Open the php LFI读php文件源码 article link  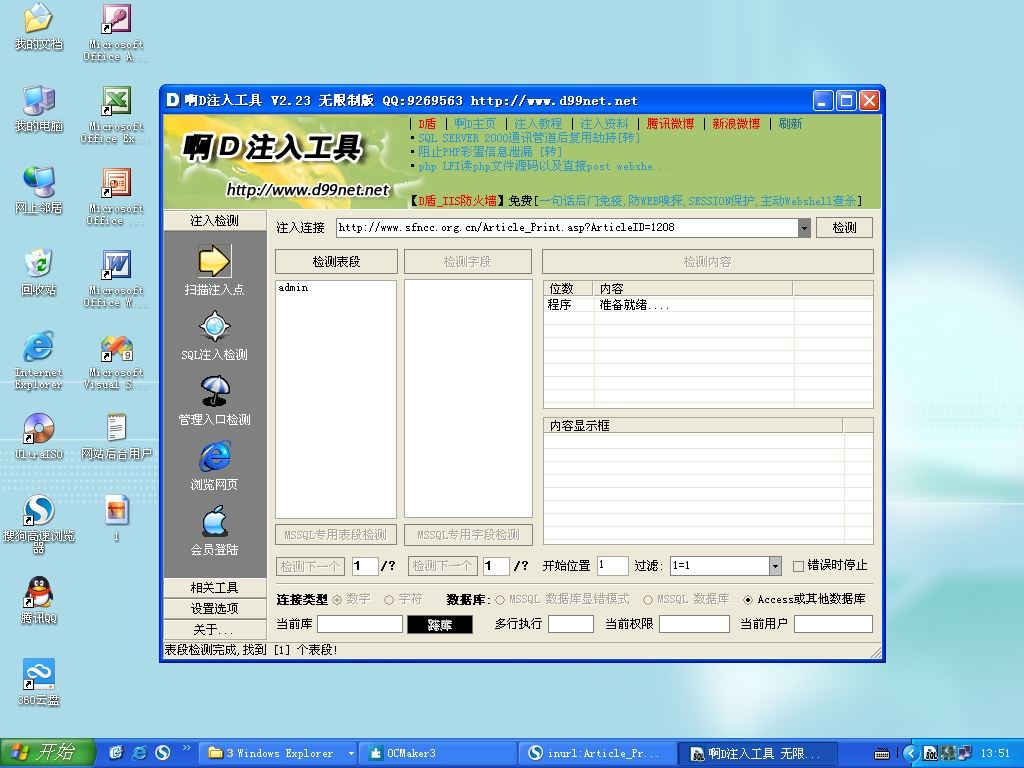(x=543, y=167)
